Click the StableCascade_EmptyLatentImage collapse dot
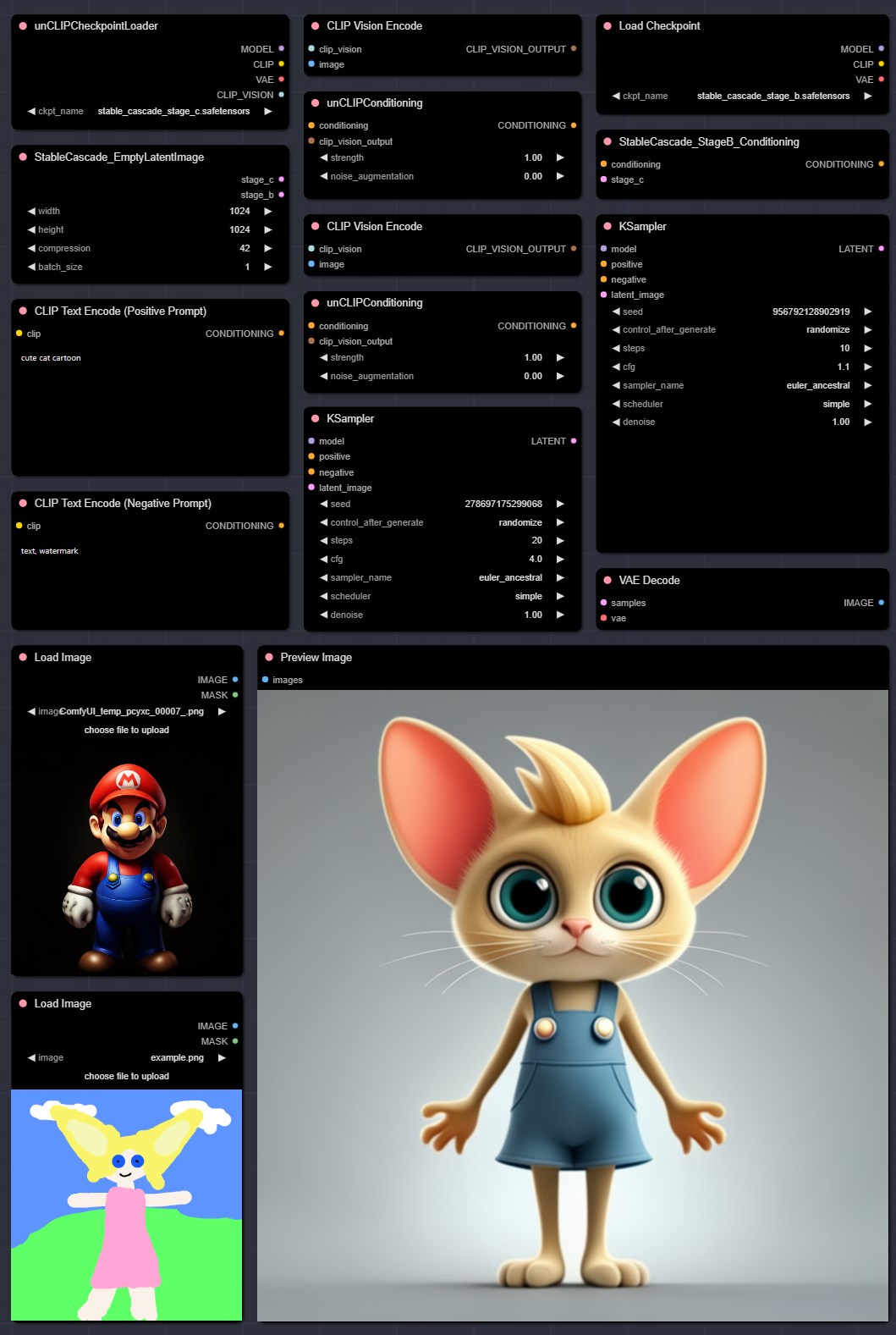Viewport: 896px width, 1335px height. (x=23, y=157)
